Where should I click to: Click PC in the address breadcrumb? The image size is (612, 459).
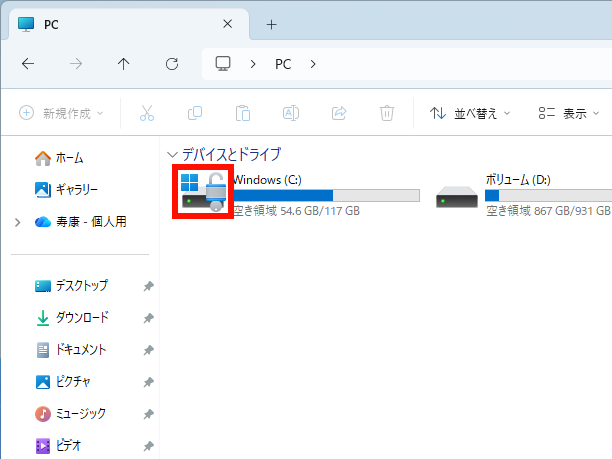coord(283,64)
